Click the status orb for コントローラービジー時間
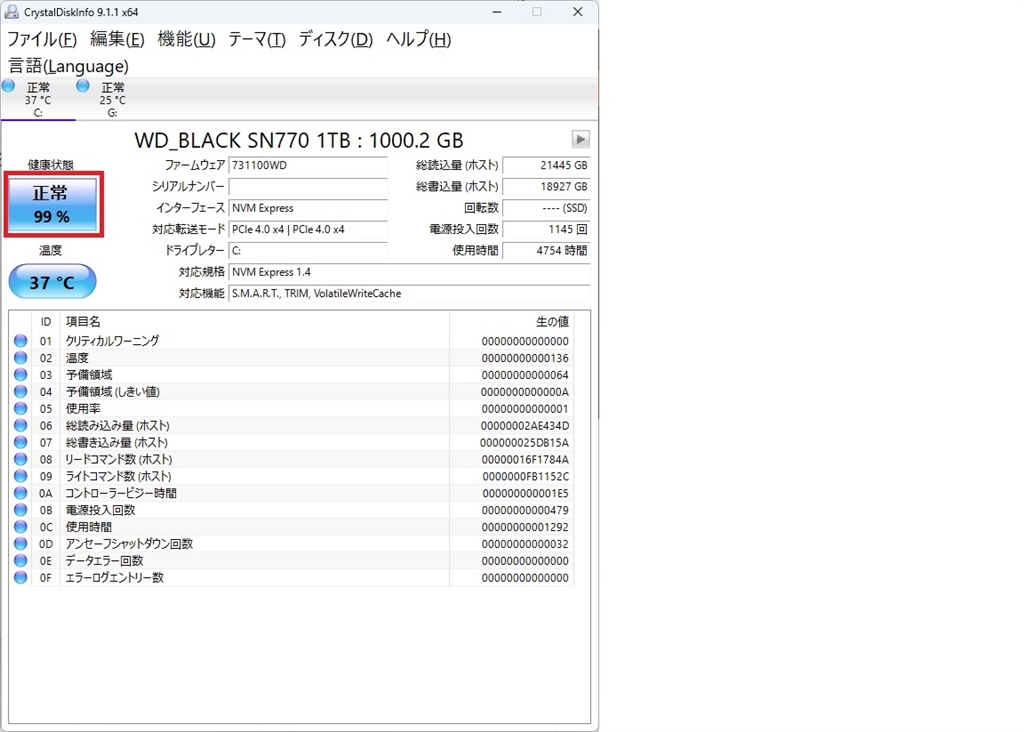Image resolution: width=1024 pixels, height=732 pixels. [21, 493]
